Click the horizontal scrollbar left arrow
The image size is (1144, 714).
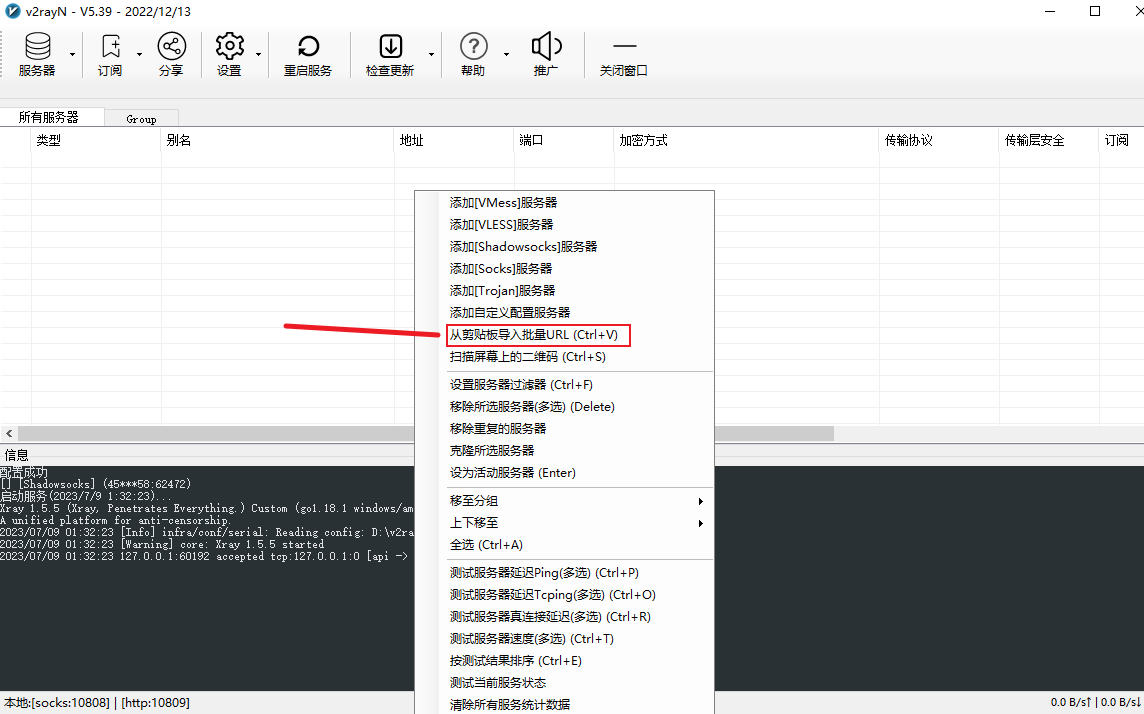[9, 433]
